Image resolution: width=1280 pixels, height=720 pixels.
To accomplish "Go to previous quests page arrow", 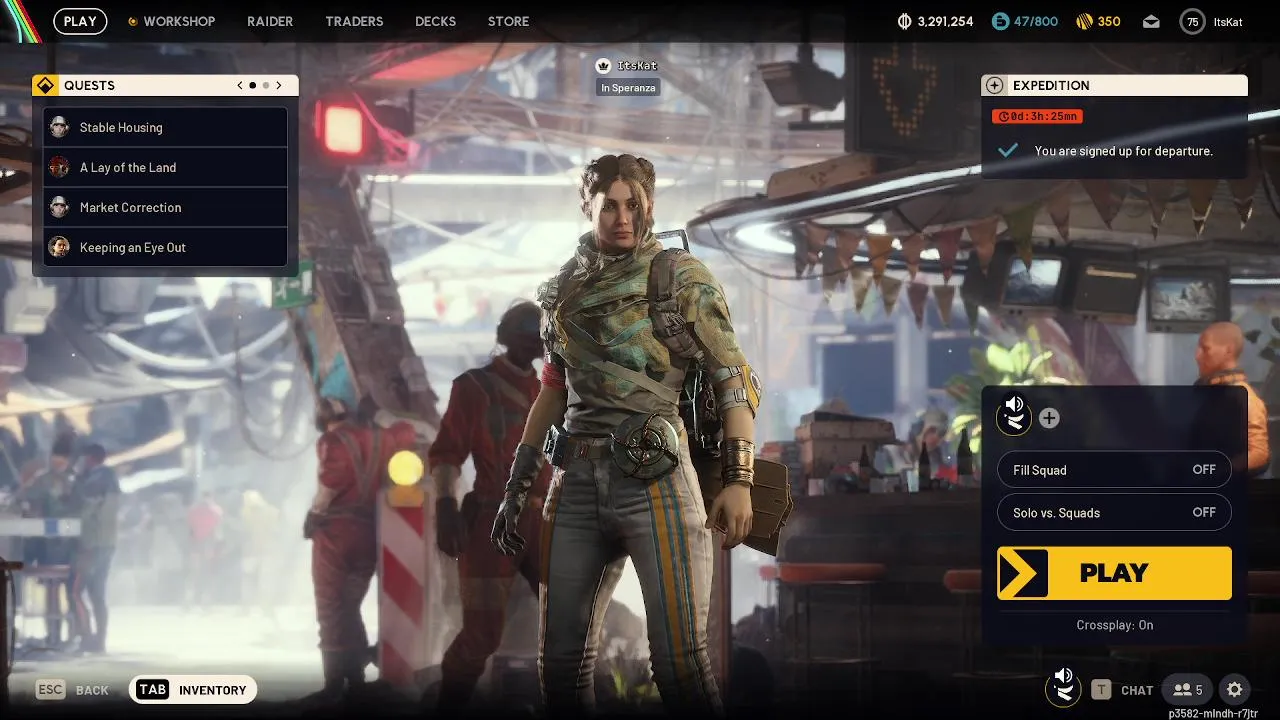I will 240,86.
